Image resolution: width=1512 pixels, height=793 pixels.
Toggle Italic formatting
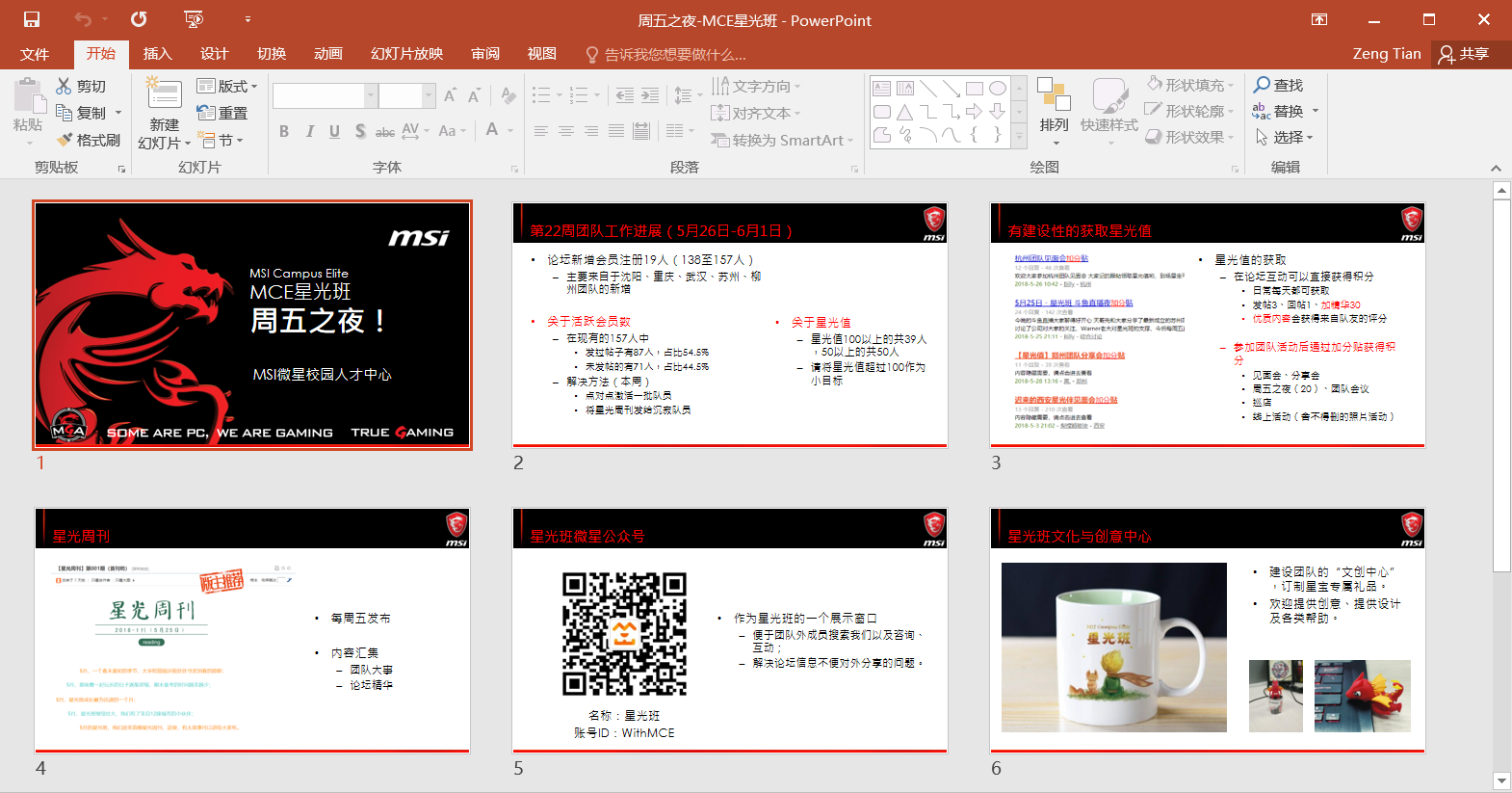tap(309, 131)
